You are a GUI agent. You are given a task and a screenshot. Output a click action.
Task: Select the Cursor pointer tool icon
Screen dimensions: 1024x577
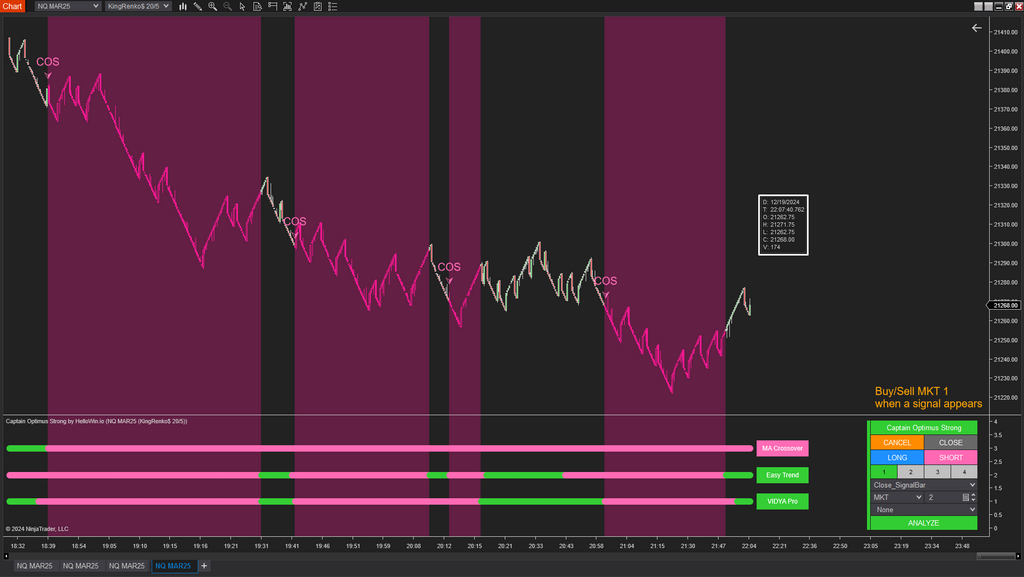241,6
